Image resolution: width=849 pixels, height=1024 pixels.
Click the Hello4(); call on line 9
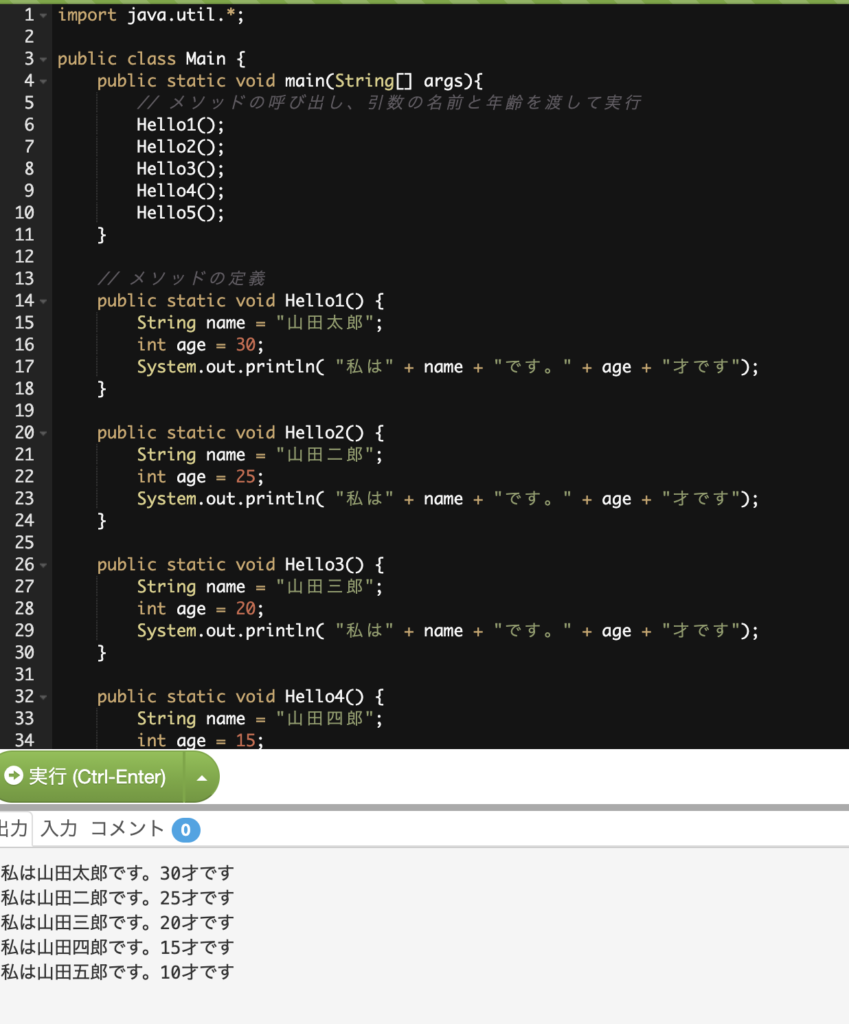(x=180, y=191)
